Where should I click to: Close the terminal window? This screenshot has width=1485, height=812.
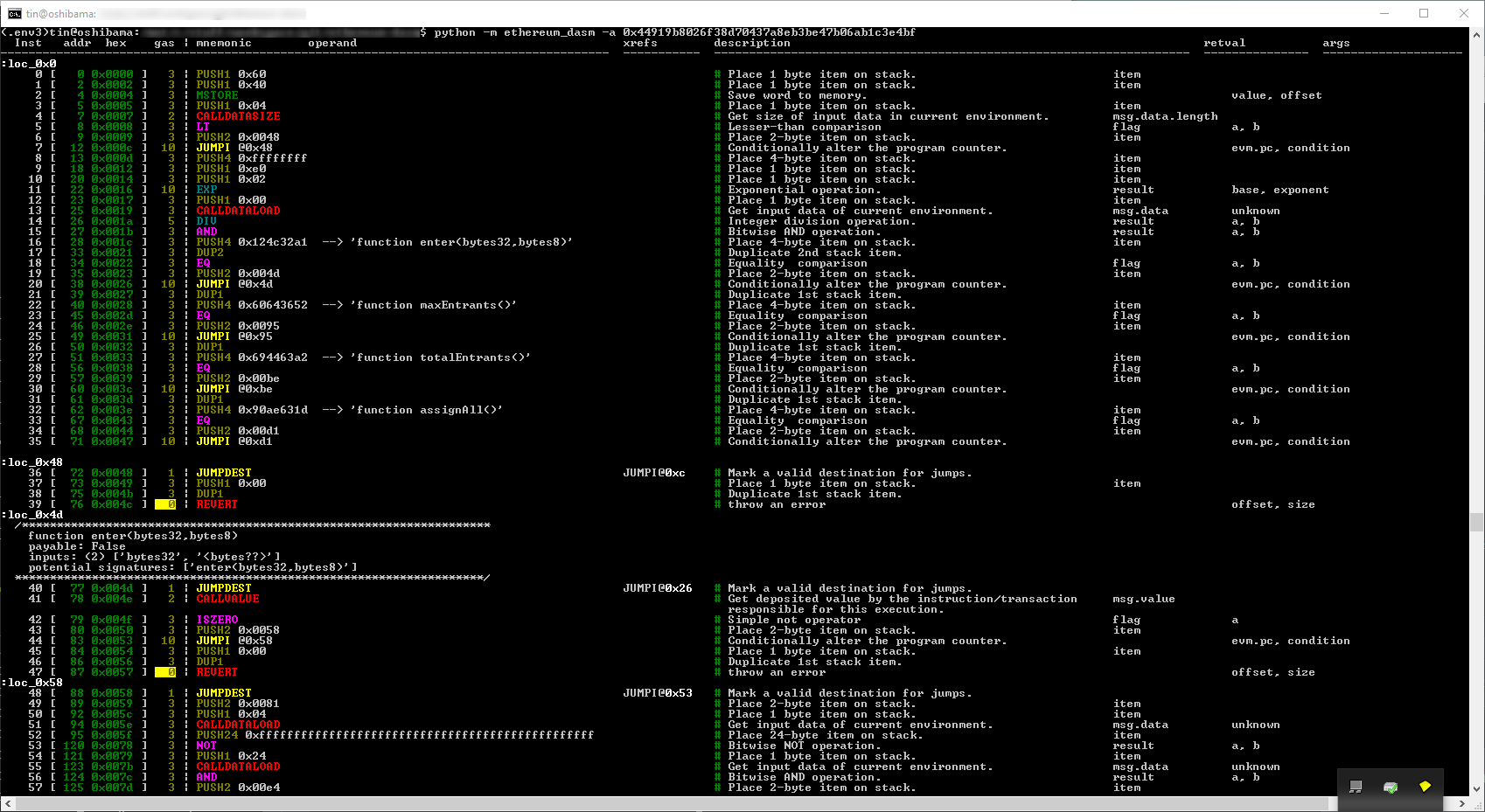tap(1464, 13)
